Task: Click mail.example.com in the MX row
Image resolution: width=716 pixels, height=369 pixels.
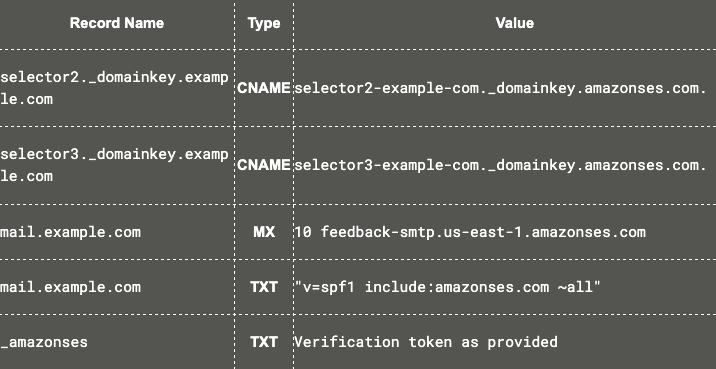Action: 70,232
